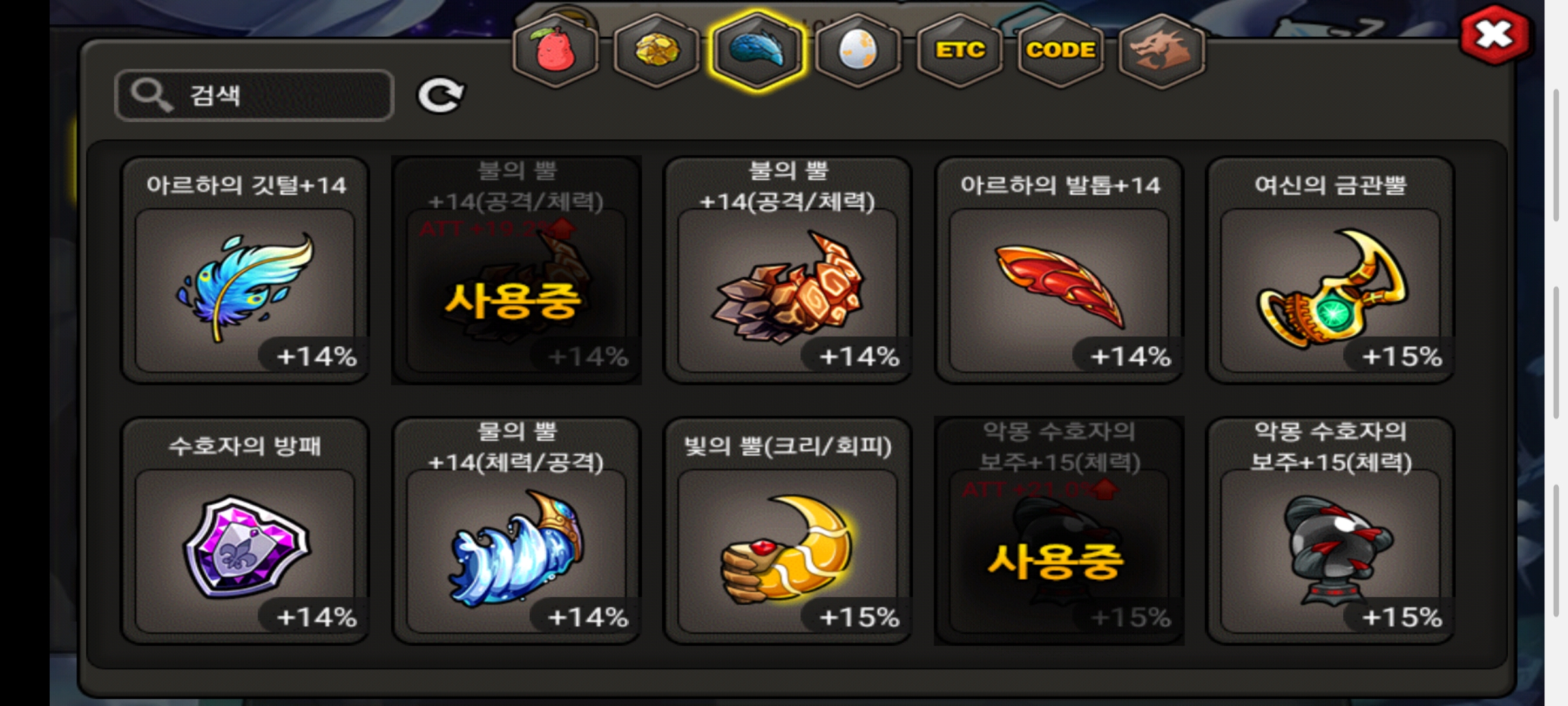Viewport: 1568px width, 706px height.
Task: Choose the unequipped 불의 뿔 +14 rock horn
Action: coord(787,270)
